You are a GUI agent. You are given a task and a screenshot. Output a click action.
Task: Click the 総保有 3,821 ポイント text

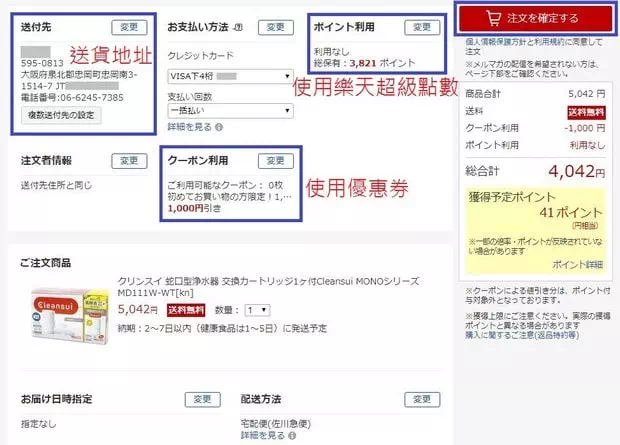365,63
